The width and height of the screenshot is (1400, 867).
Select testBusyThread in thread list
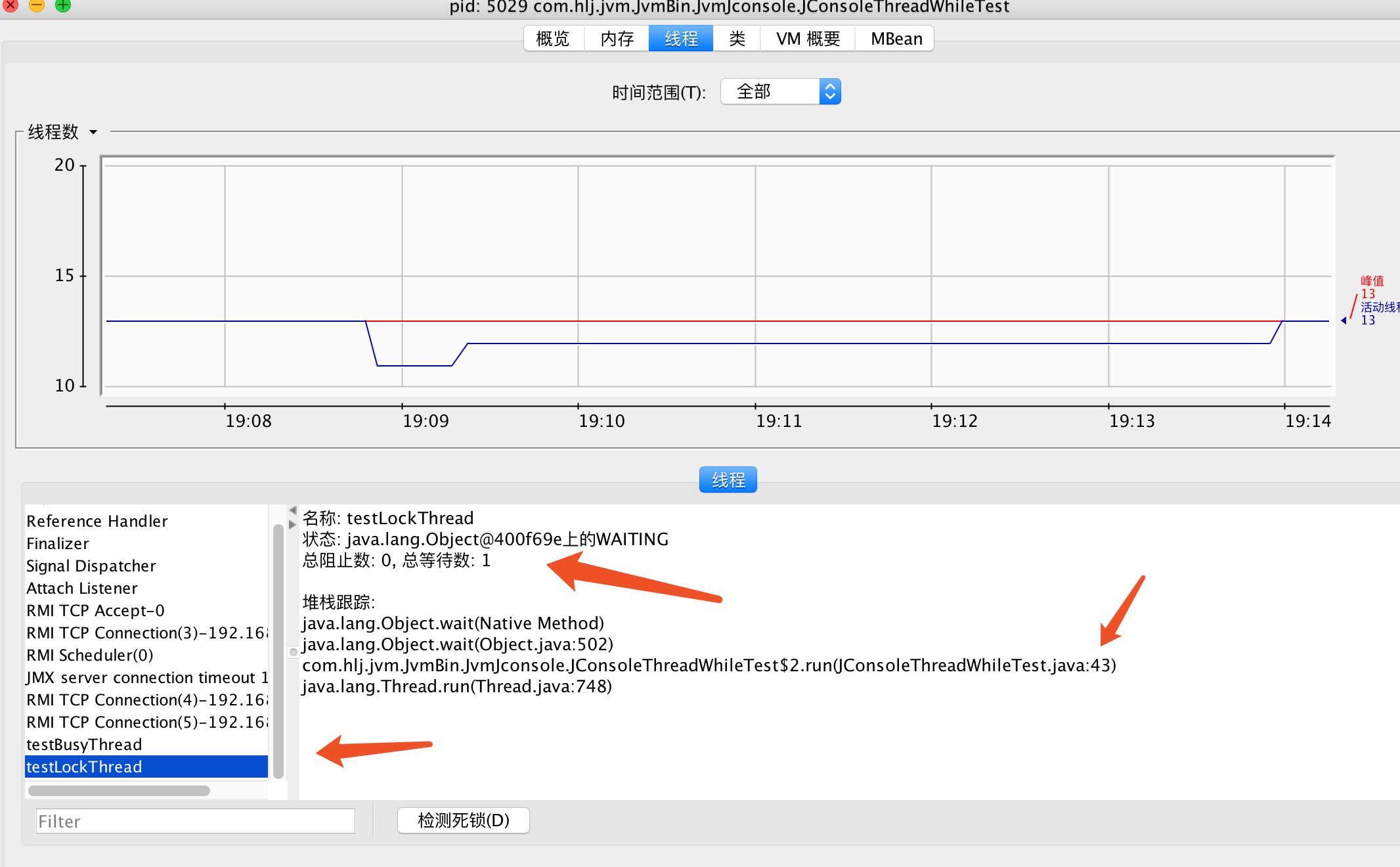(84, 744)
